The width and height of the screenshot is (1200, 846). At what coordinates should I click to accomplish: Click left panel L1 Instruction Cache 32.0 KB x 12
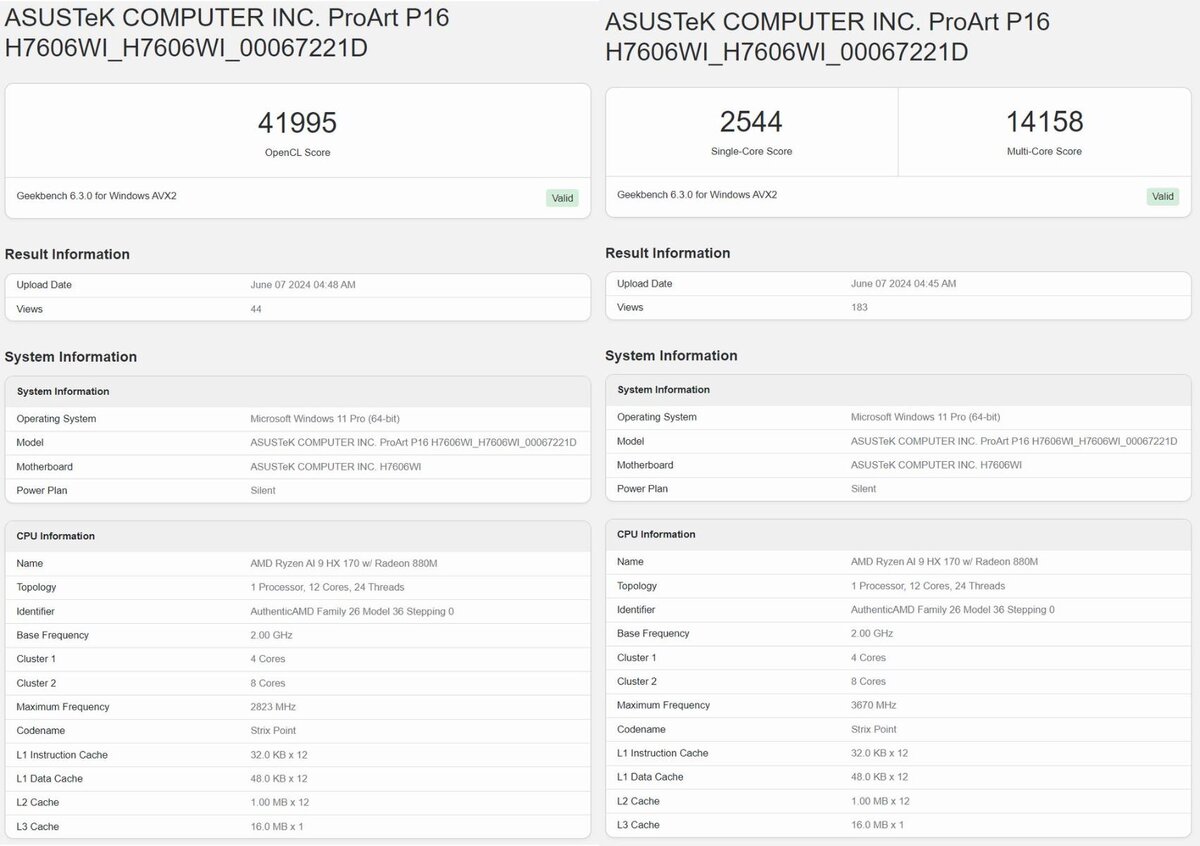coord(279,755)
